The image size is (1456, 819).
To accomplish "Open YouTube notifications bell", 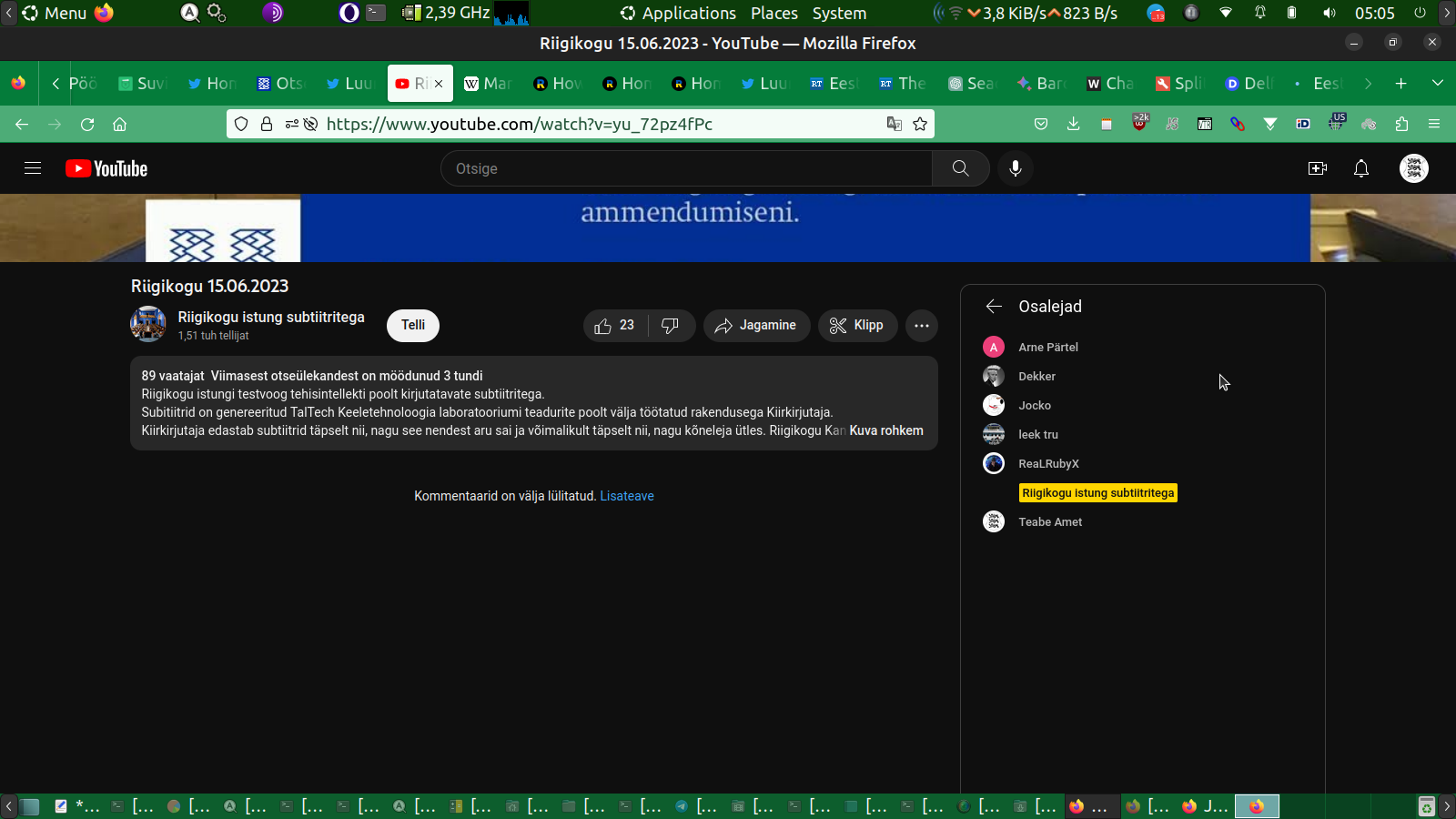I will (1361, 168).
